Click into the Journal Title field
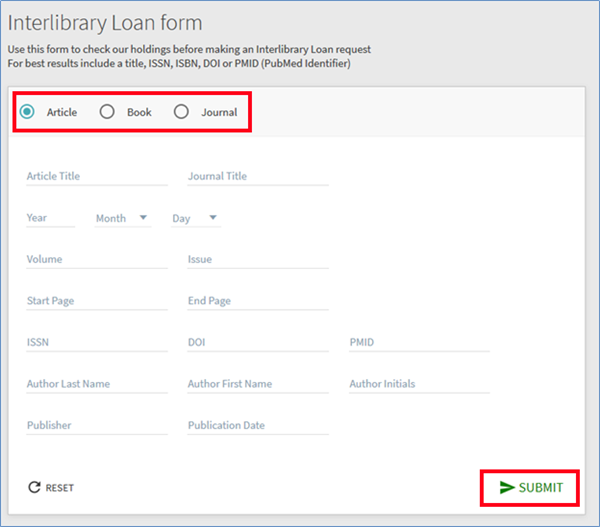Screen dimensions: 600x527 tap(257, 177)
